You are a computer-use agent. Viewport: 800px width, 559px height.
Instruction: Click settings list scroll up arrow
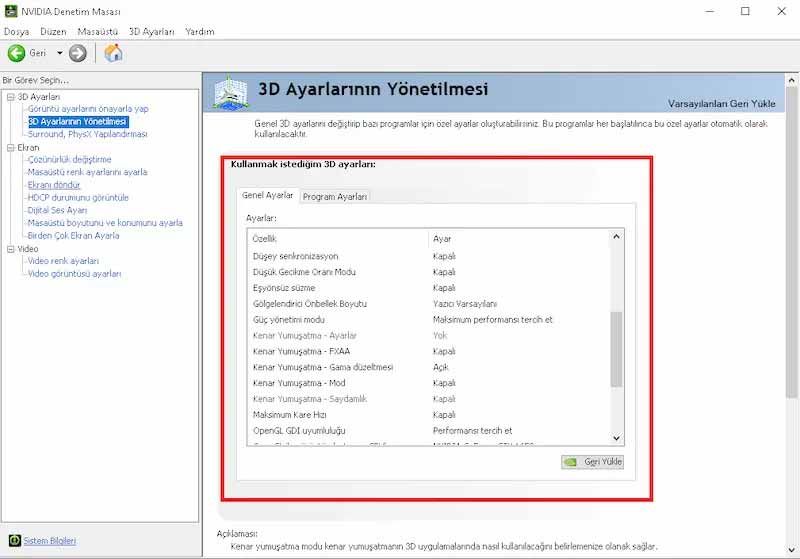coord(616,237)
